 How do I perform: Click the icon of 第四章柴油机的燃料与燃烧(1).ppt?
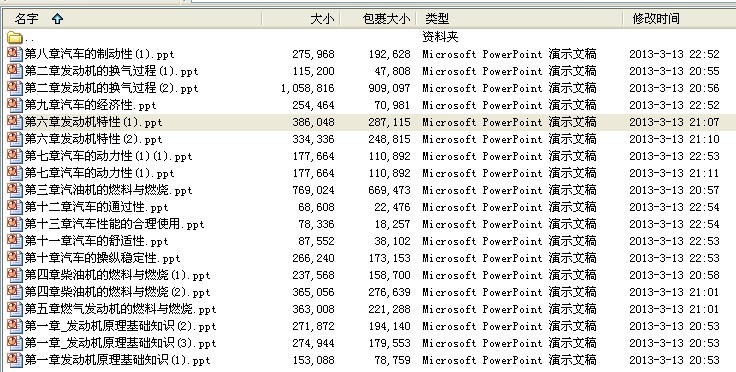point(15,275)
